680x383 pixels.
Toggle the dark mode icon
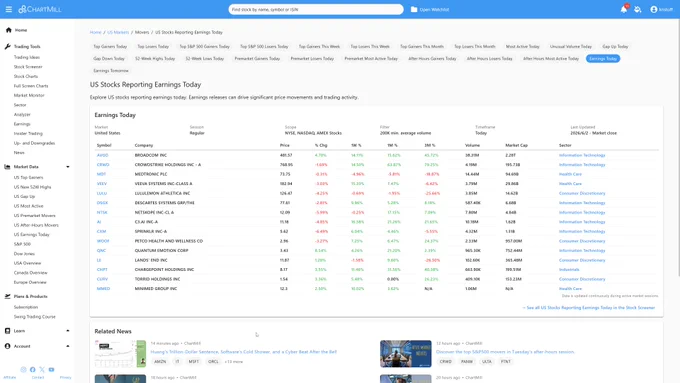tap(638, 9)
